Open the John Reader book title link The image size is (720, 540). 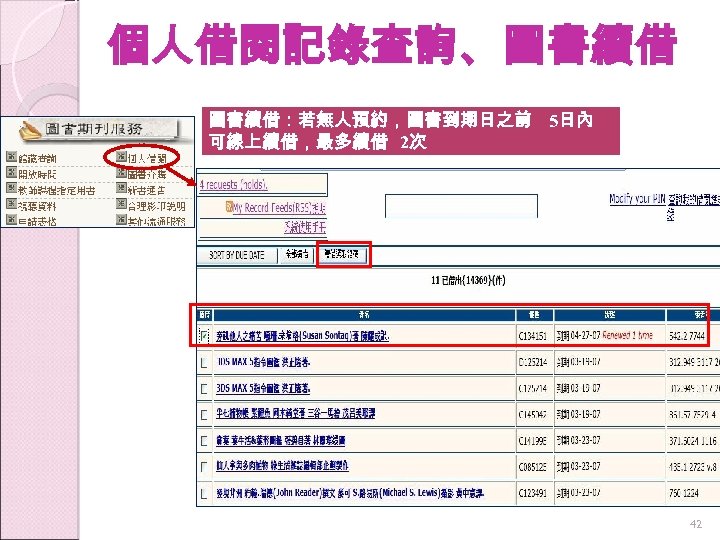point(350,493)
